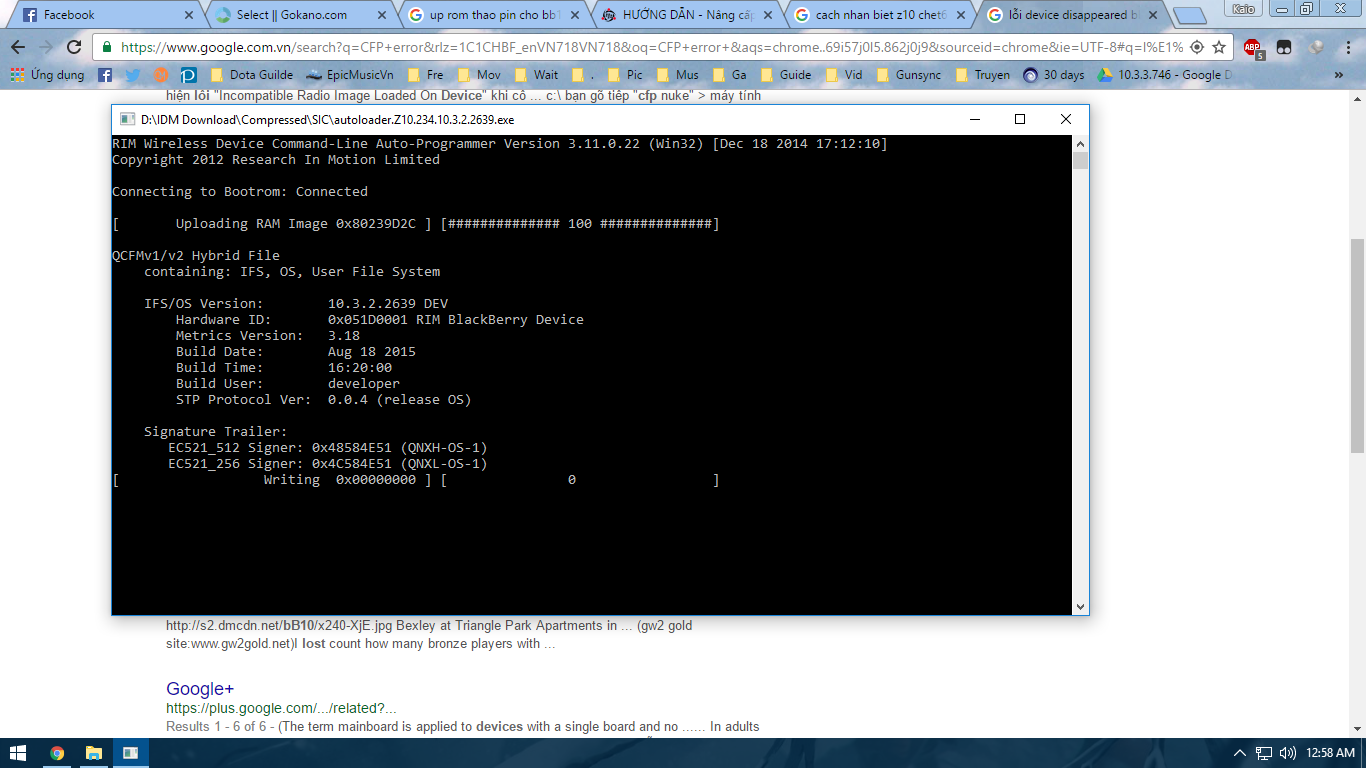Screen dimensions: 1366x768
Task: Open the Pic bookmark folder
Action: (x=625, y=75)
